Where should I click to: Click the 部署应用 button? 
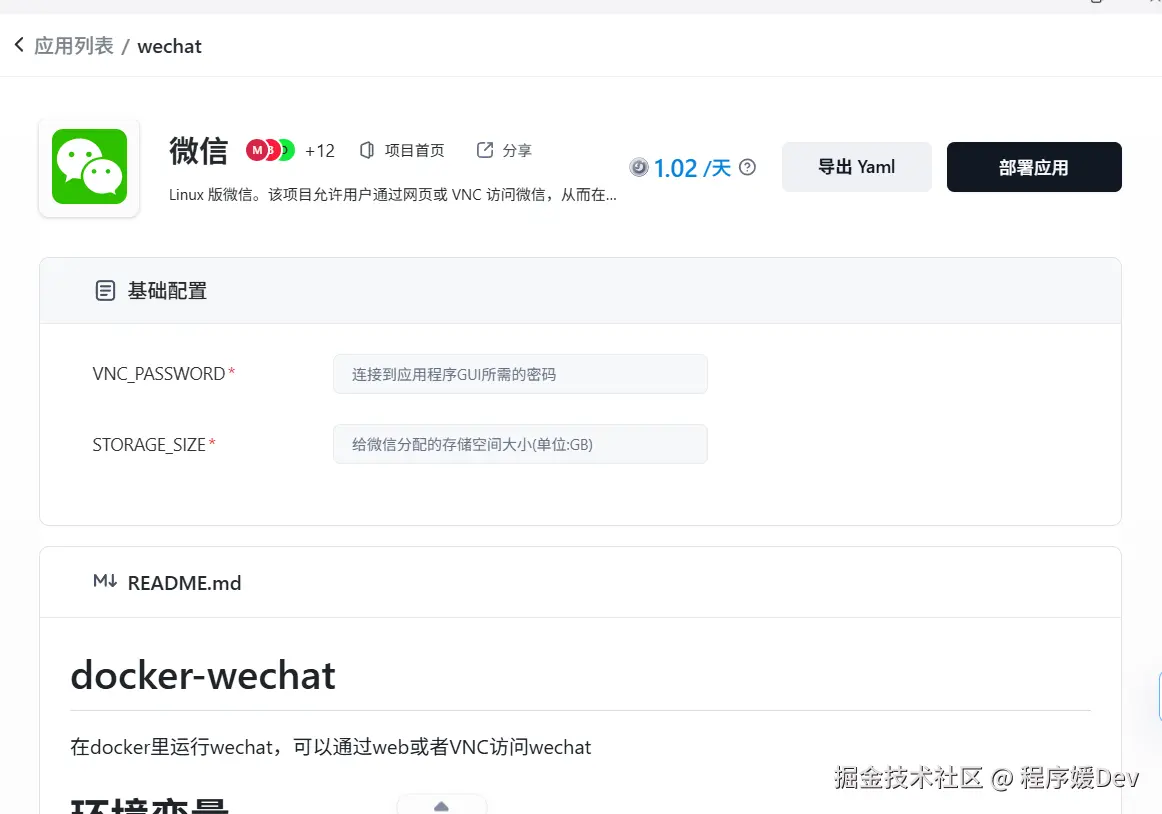(x=1034, y=167)
